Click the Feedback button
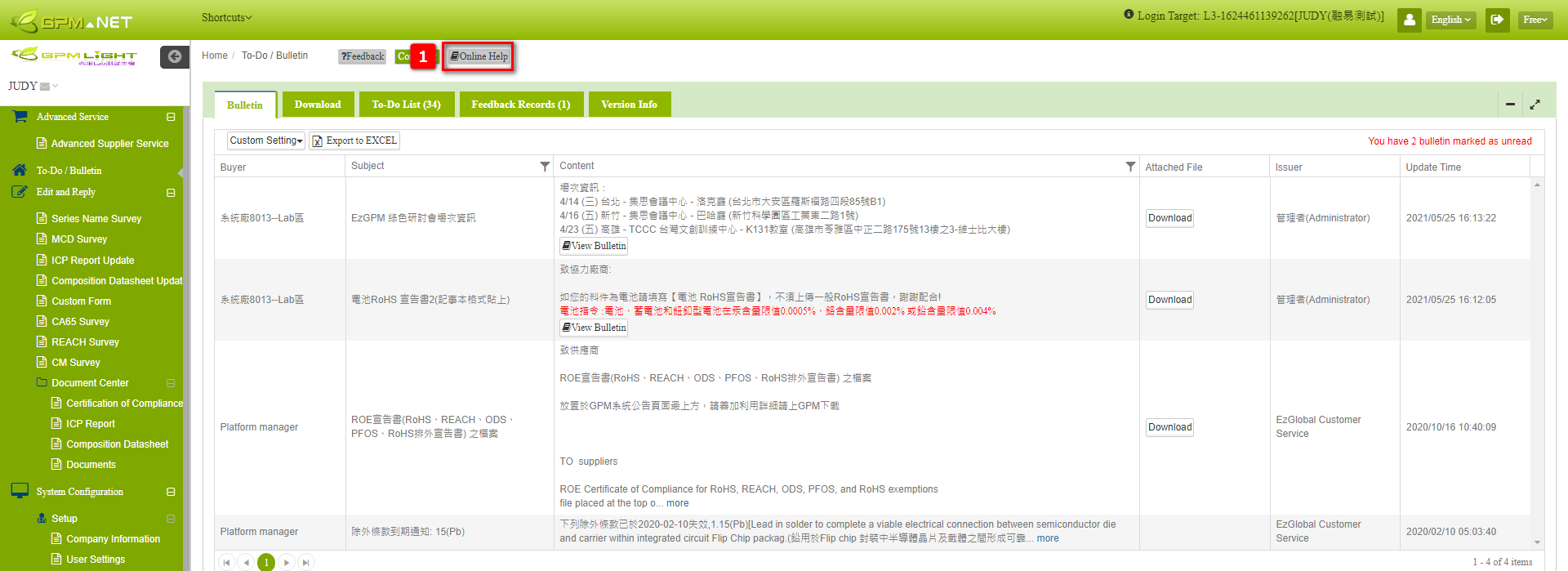The width and height of the screenshot is (1568, 571). (x=363, y=56)
